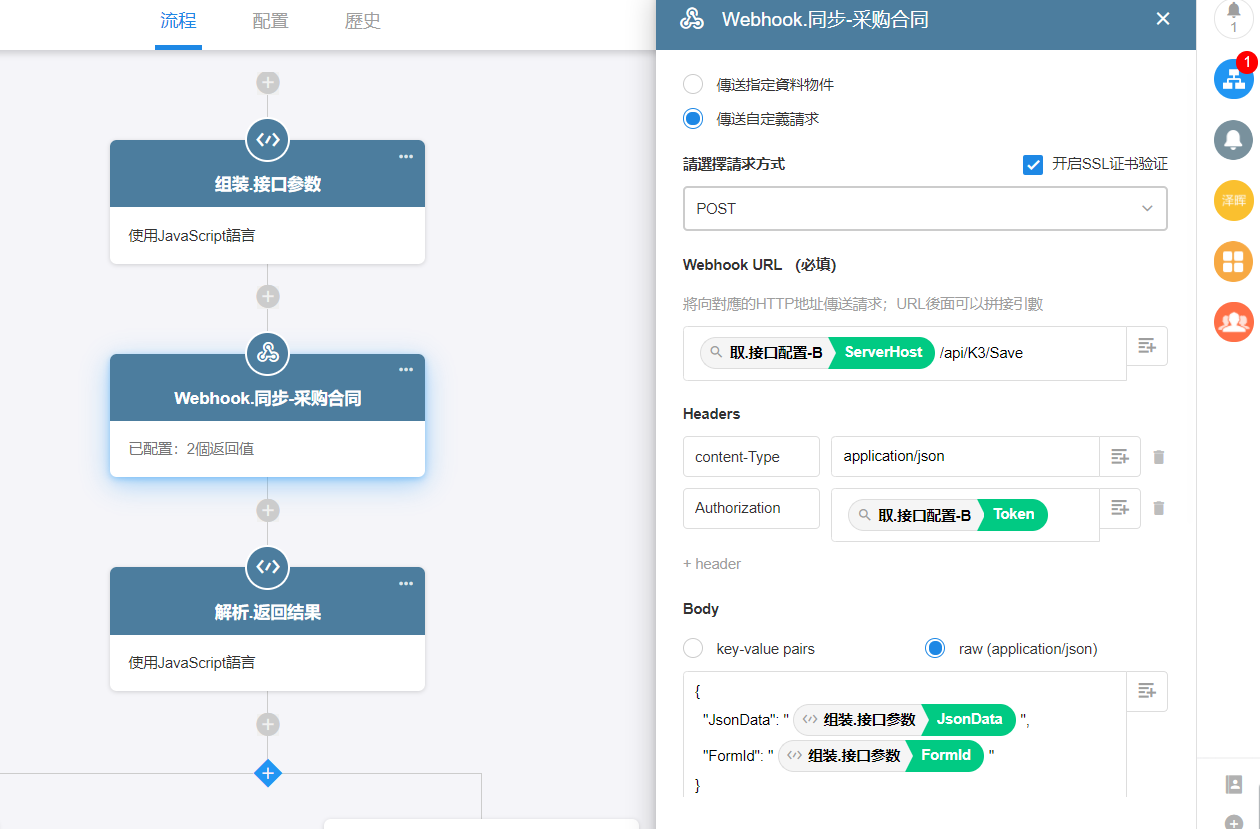This screenshot has height=829, width=1260.
Task: Open the red contacts group icon
Action: point(1233,321)
